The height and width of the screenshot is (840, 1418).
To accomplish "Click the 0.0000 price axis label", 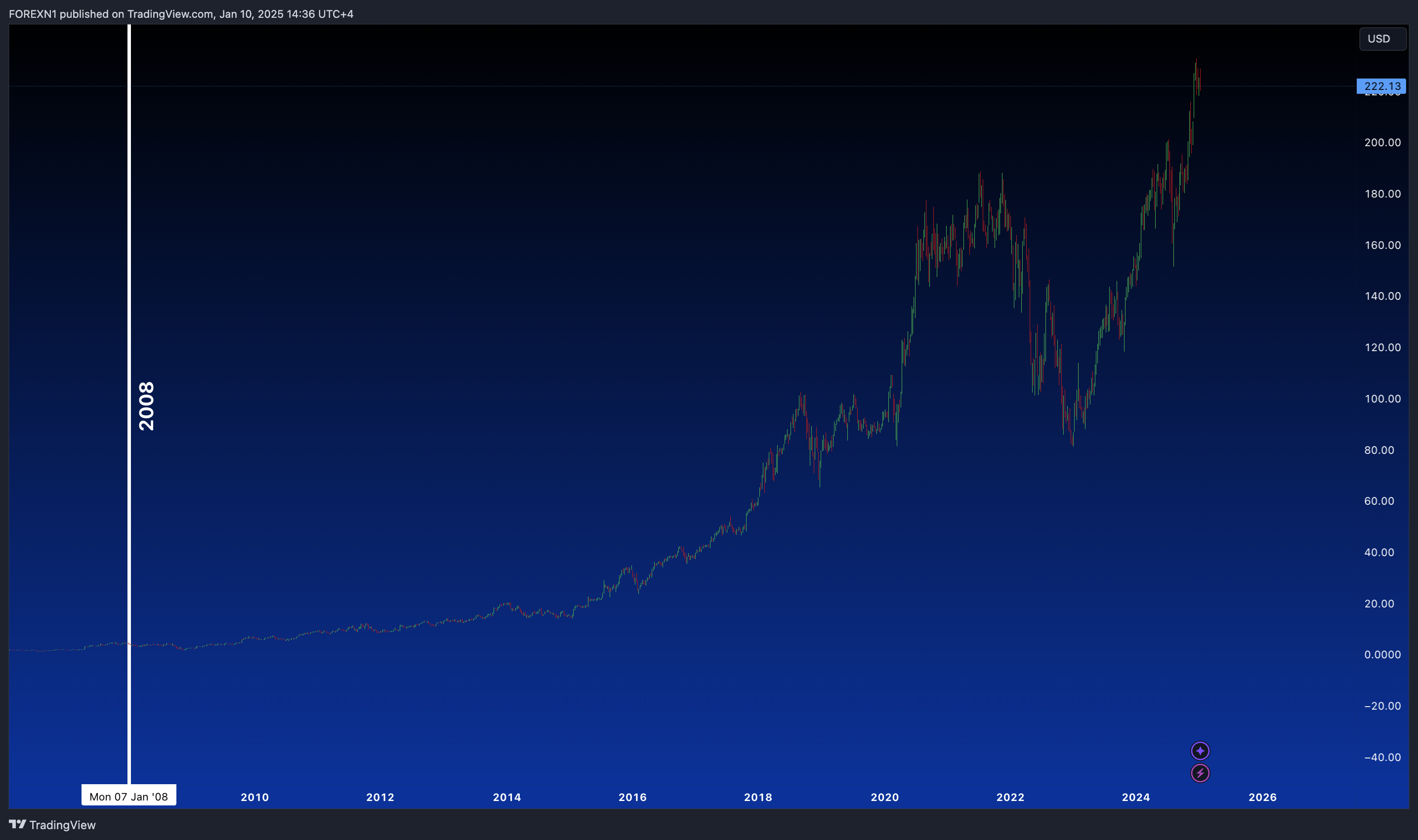I will coord(1382,654).
